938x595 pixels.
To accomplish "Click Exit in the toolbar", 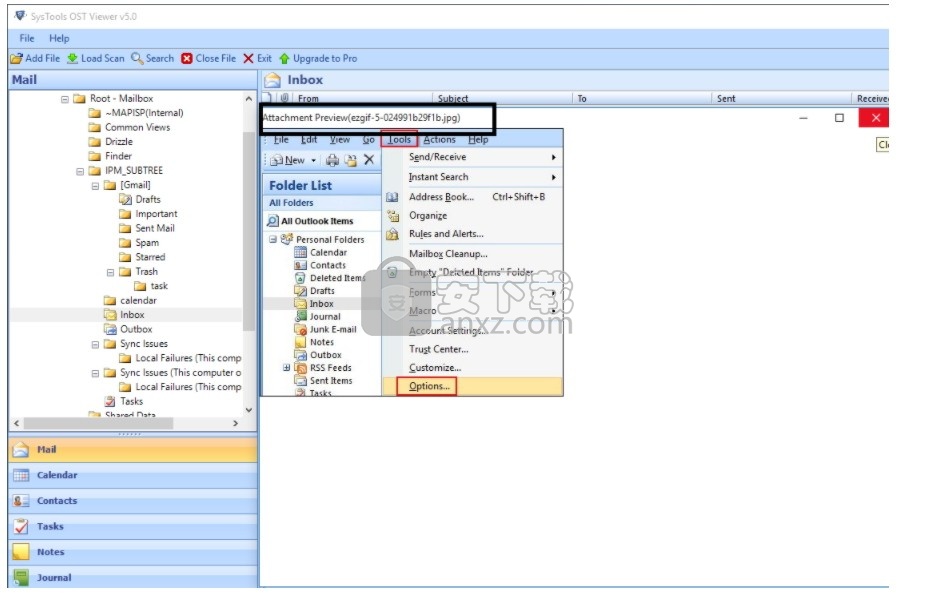I will coord(257,59).
